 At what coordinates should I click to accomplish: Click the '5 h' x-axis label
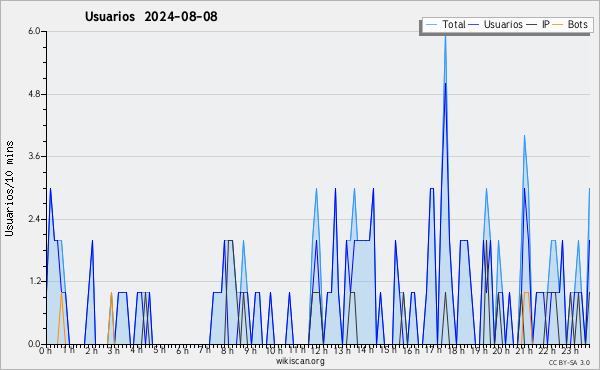(159, 350)
